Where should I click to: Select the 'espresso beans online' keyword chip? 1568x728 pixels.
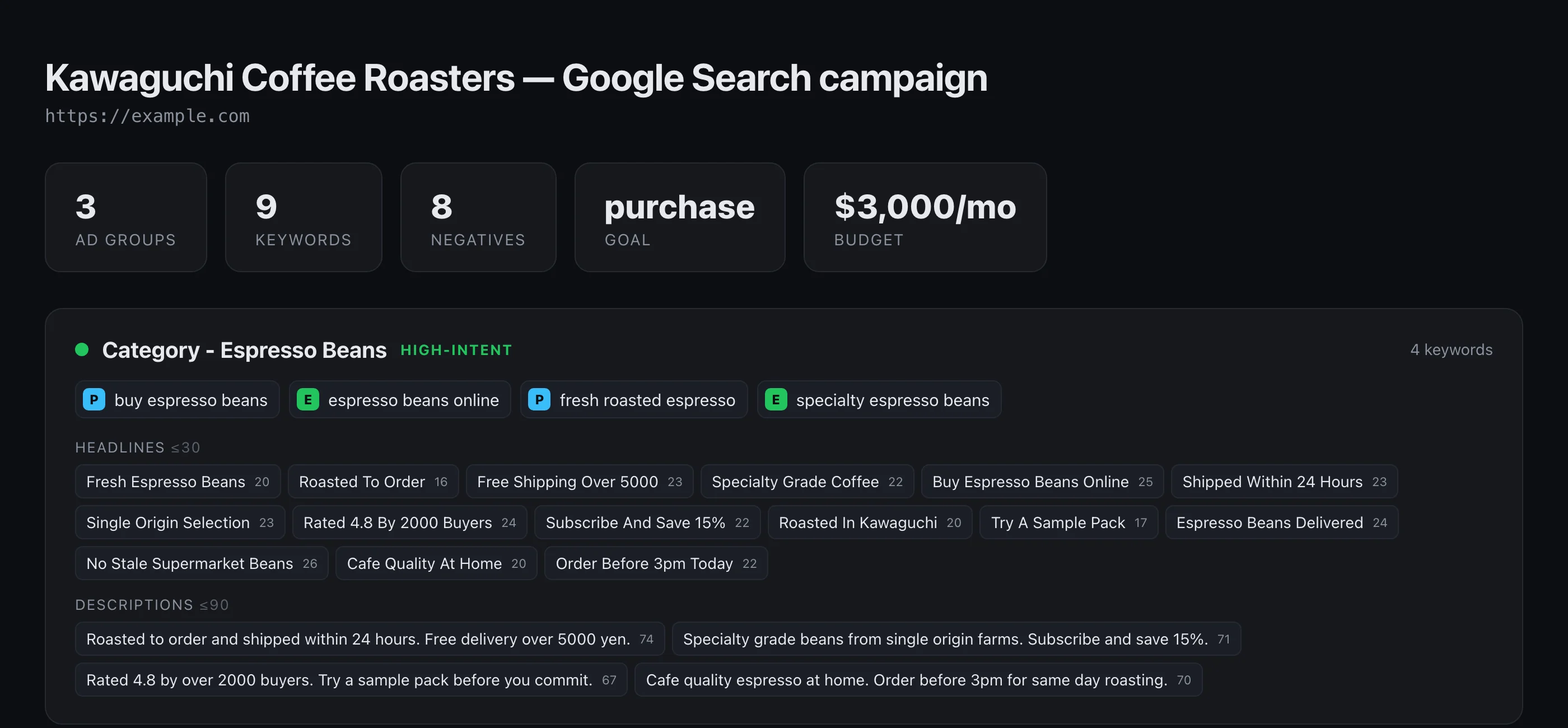(400, 400)
